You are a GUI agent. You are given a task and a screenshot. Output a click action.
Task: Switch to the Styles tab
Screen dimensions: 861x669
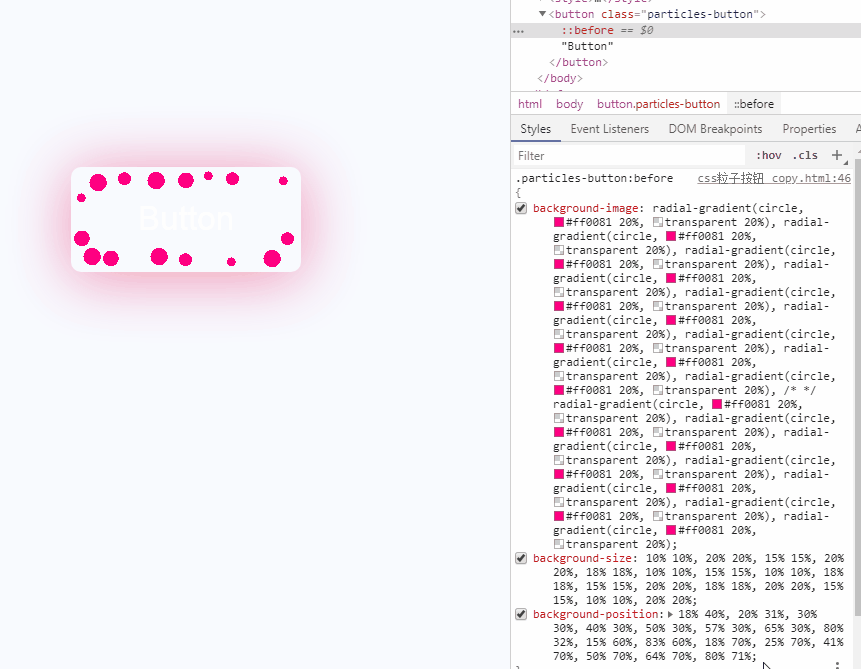coord(535,129)
